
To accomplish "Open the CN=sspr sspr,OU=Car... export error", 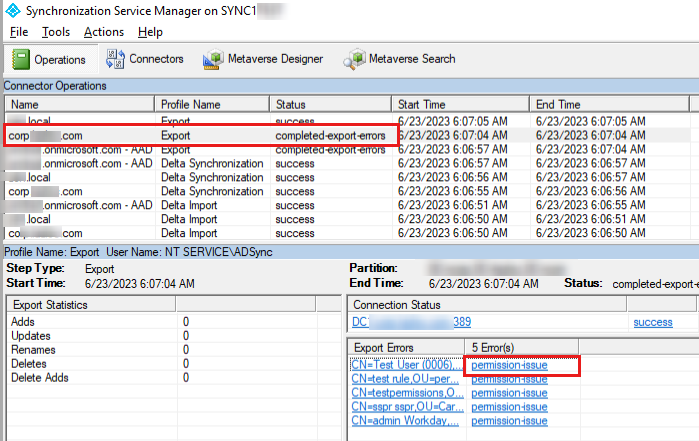I will point(407,407).
